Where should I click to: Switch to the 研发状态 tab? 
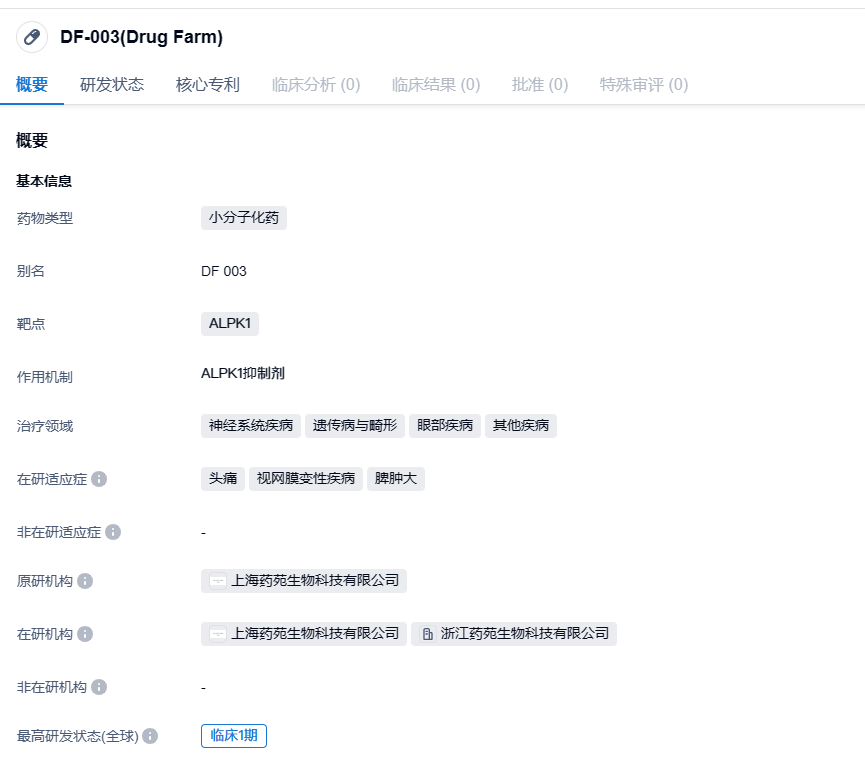click(x=112, y=85)
